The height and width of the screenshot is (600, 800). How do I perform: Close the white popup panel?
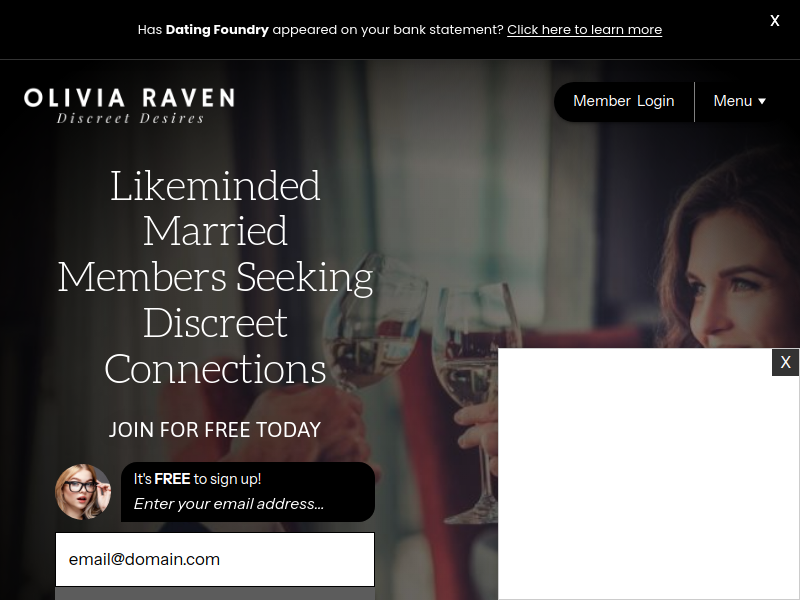point(785,362)
